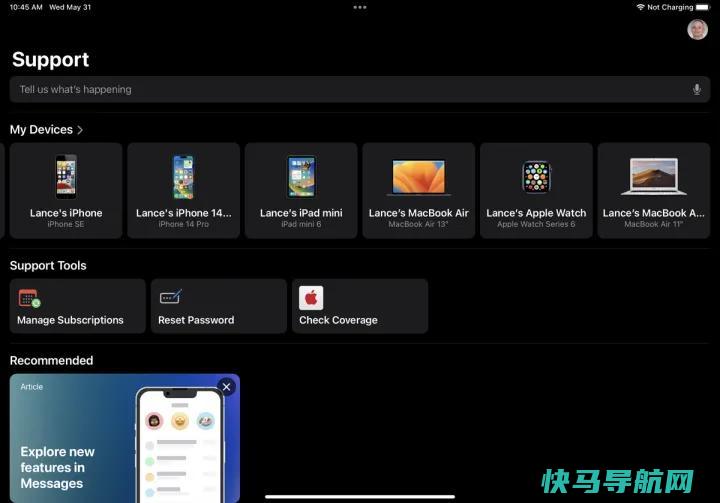Screen dimensions: 720x503
Task: Open the Manage Subscriptions tool
Action: [x=78, y=306]
